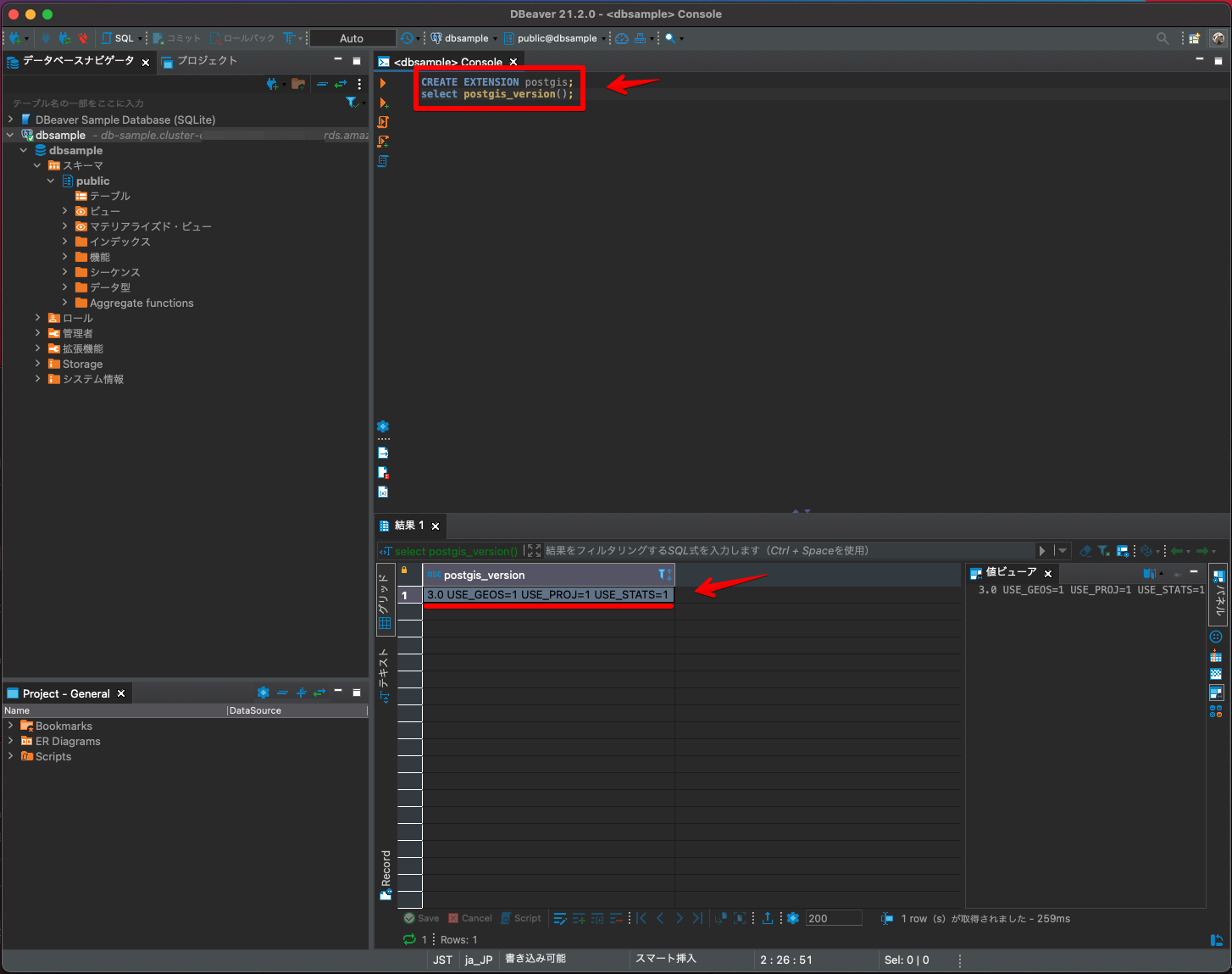This screenshot has width=1232, height=974.
Task: Click the ロールバック (rollback) toolbar button
Action: coord(242,38)
